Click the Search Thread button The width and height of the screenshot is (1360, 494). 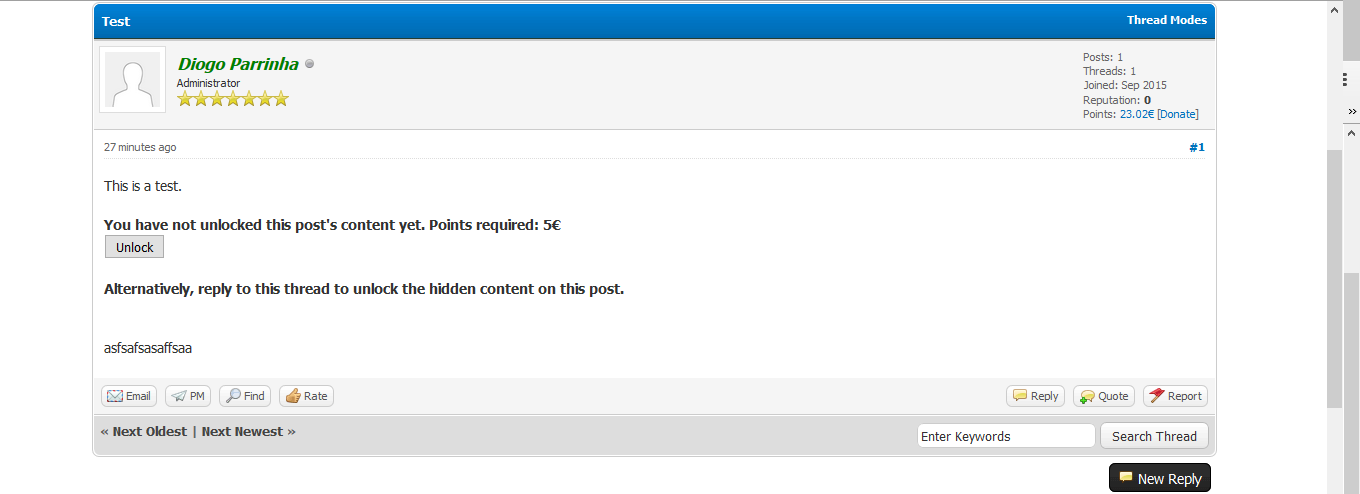pyautogui.click(x=1154, y=436)
